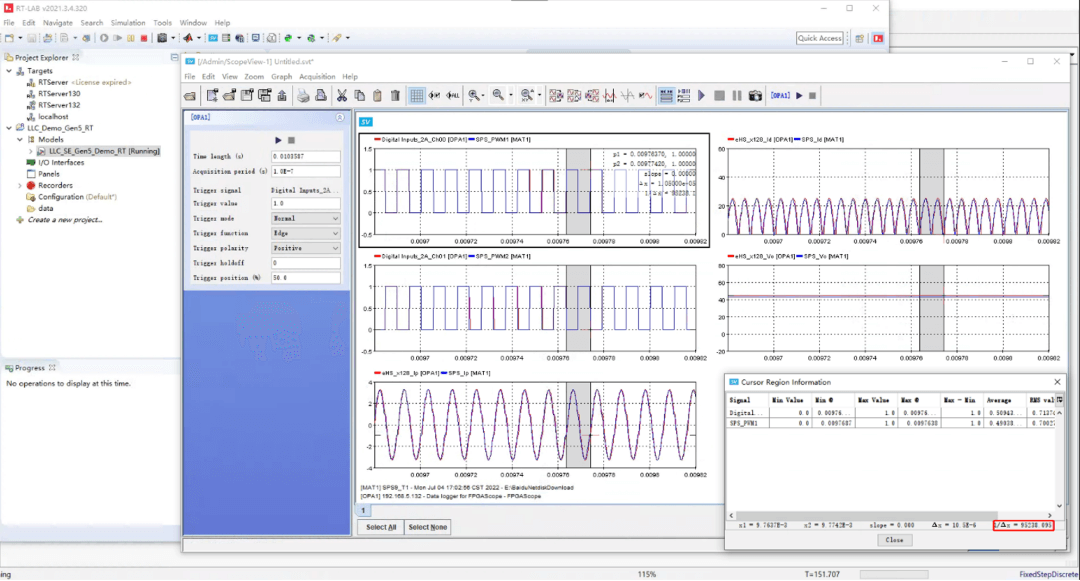Open the Graph menu in ScopeView
1080x581 pixels.
tap(281, 76)
